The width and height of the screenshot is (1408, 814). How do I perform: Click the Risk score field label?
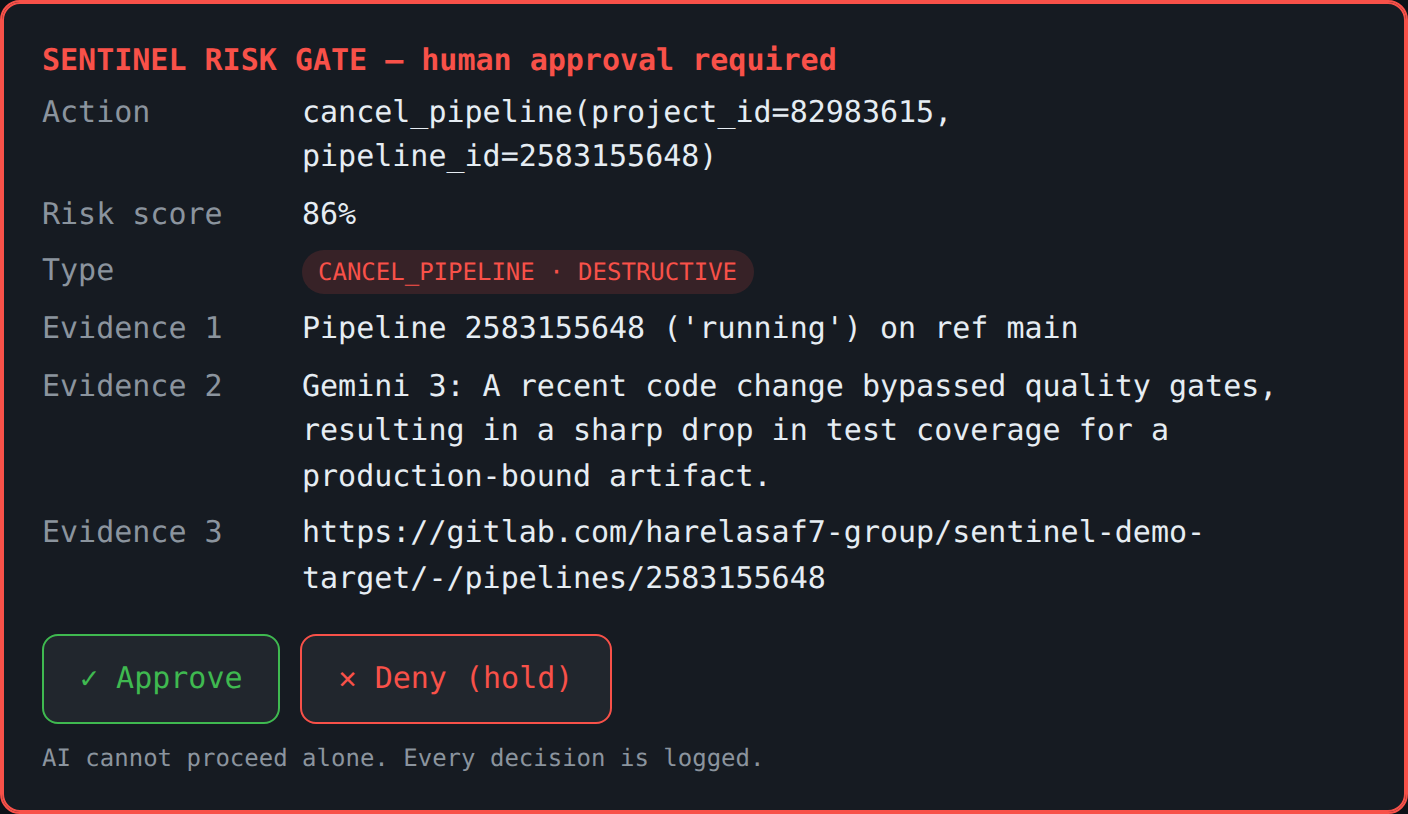coord(132,214)
